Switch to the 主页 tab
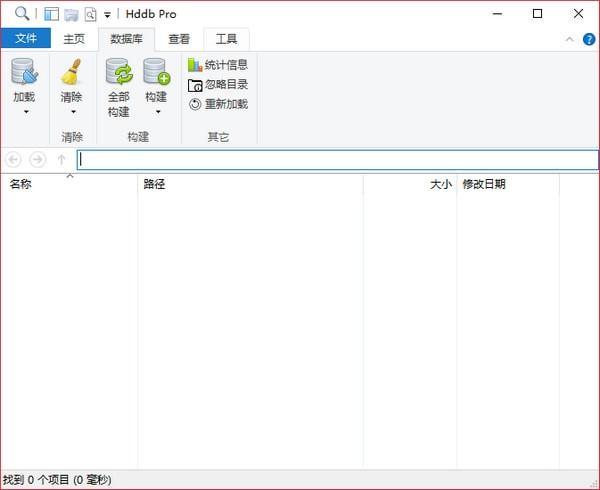600x490 pixels. coord(74,39)
